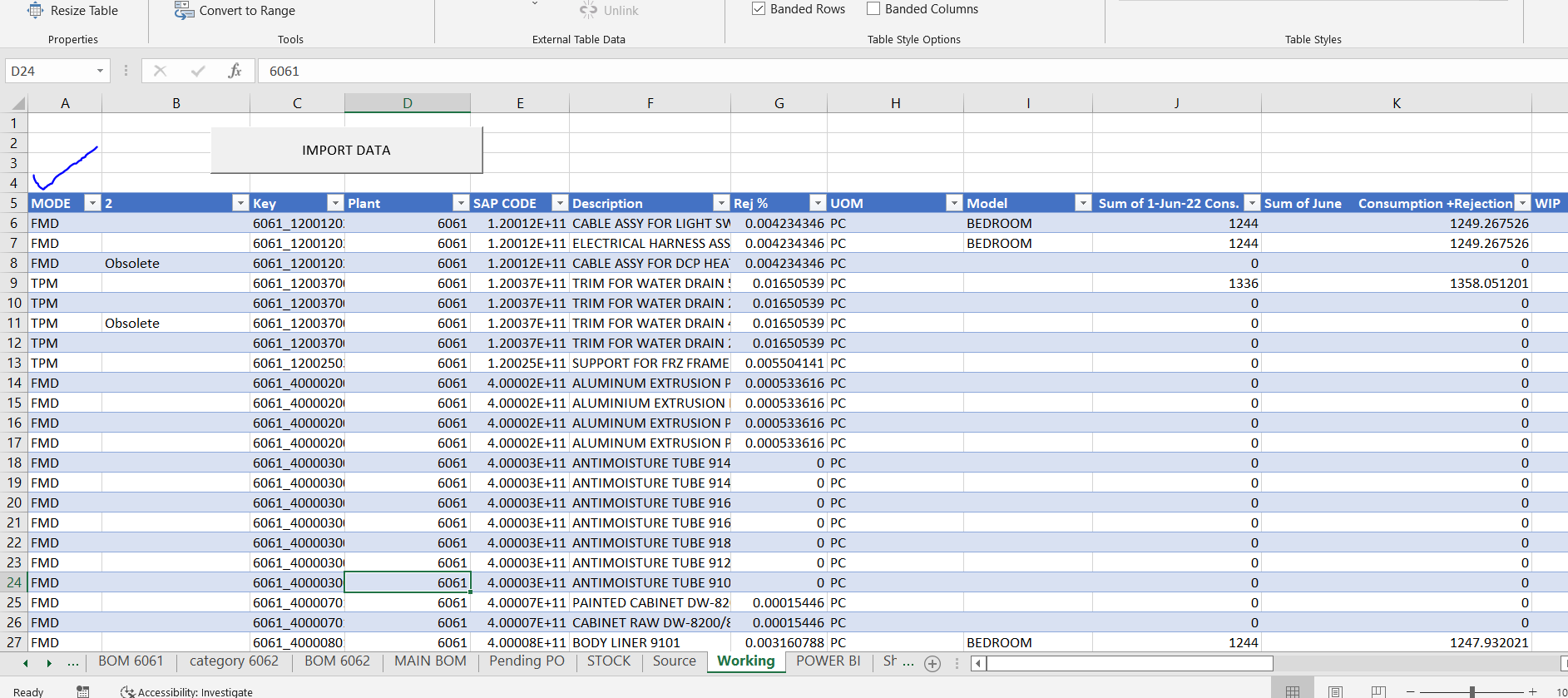Click SUPPORT FOR FRZ FRAME description cell

(x=650, y=363)
